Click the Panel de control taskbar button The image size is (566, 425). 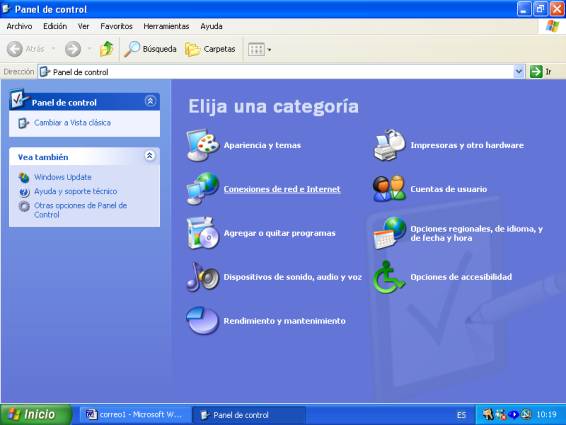point(249,415)
